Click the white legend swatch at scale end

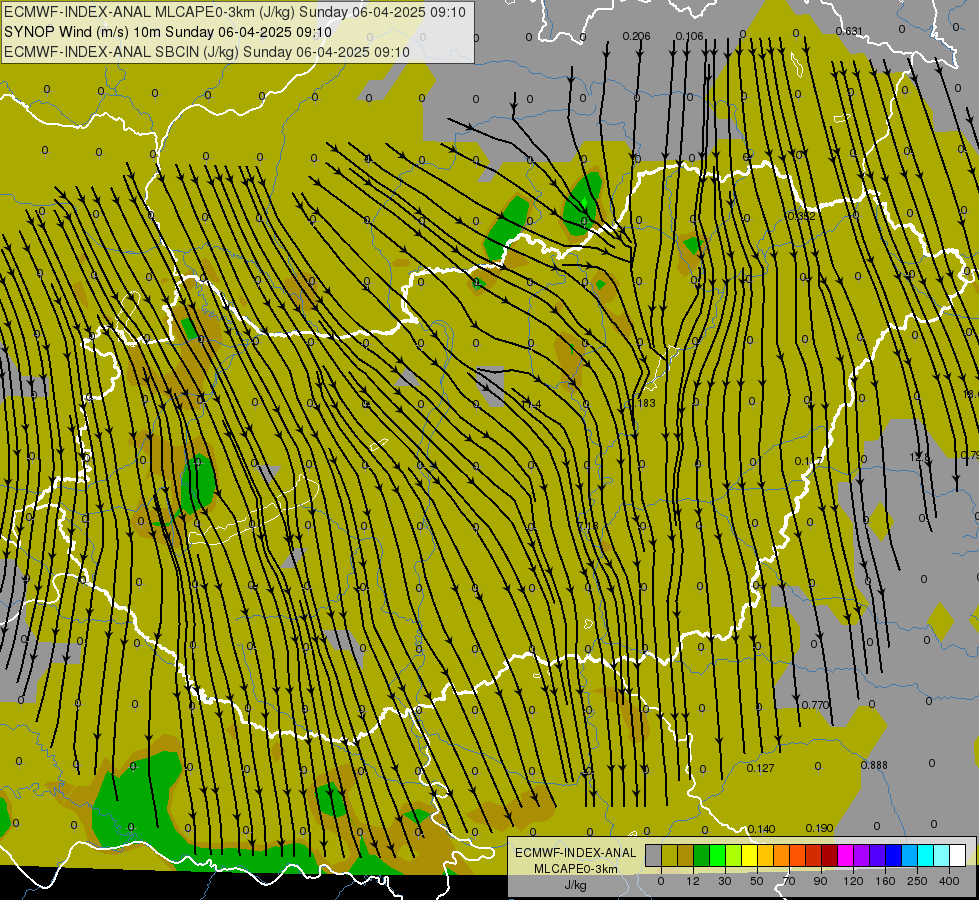point(958,856)
